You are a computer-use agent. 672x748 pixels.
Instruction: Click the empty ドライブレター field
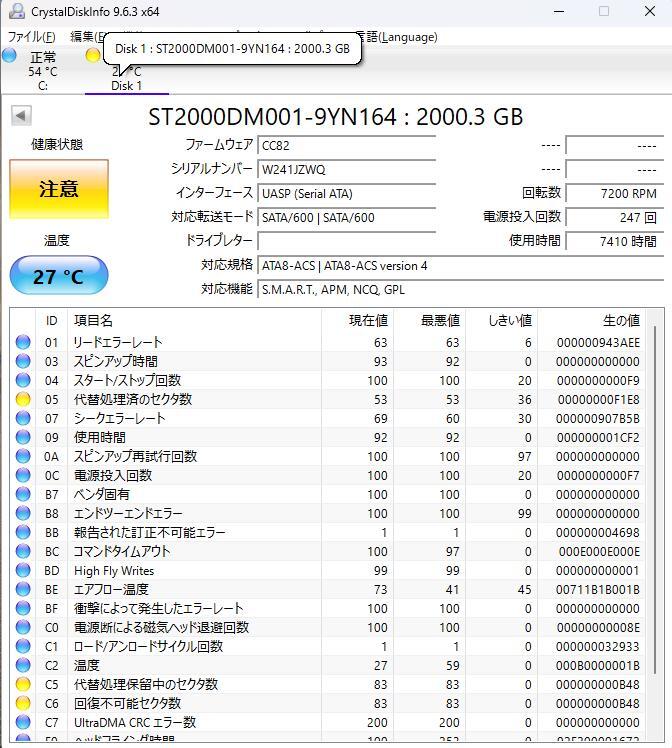(347, 241)
